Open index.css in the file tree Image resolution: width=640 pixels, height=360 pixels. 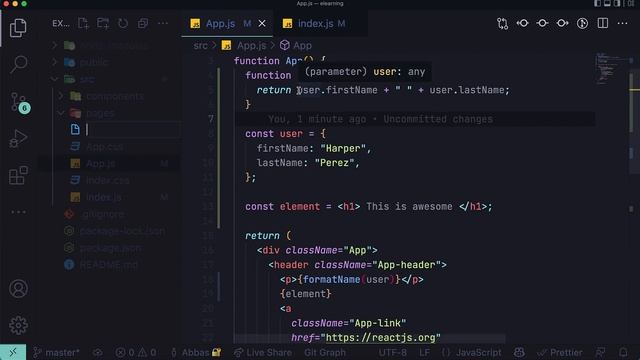pyautogui.click(x=108, y=180)
